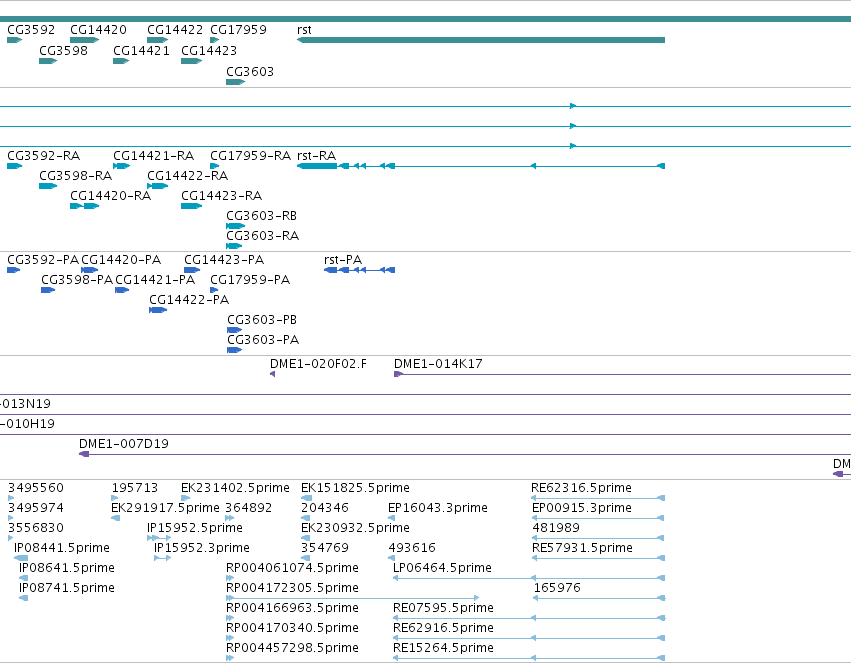Select gene CG14422 in the top track
Screen dimensions: 851x663
pos(157,40)
